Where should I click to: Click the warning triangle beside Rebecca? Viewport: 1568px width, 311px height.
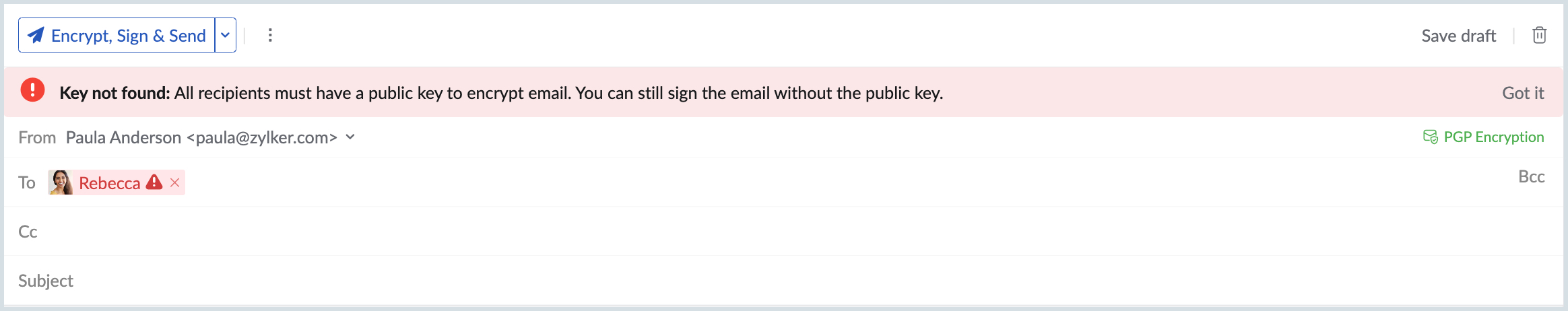[x=154, y=182]
